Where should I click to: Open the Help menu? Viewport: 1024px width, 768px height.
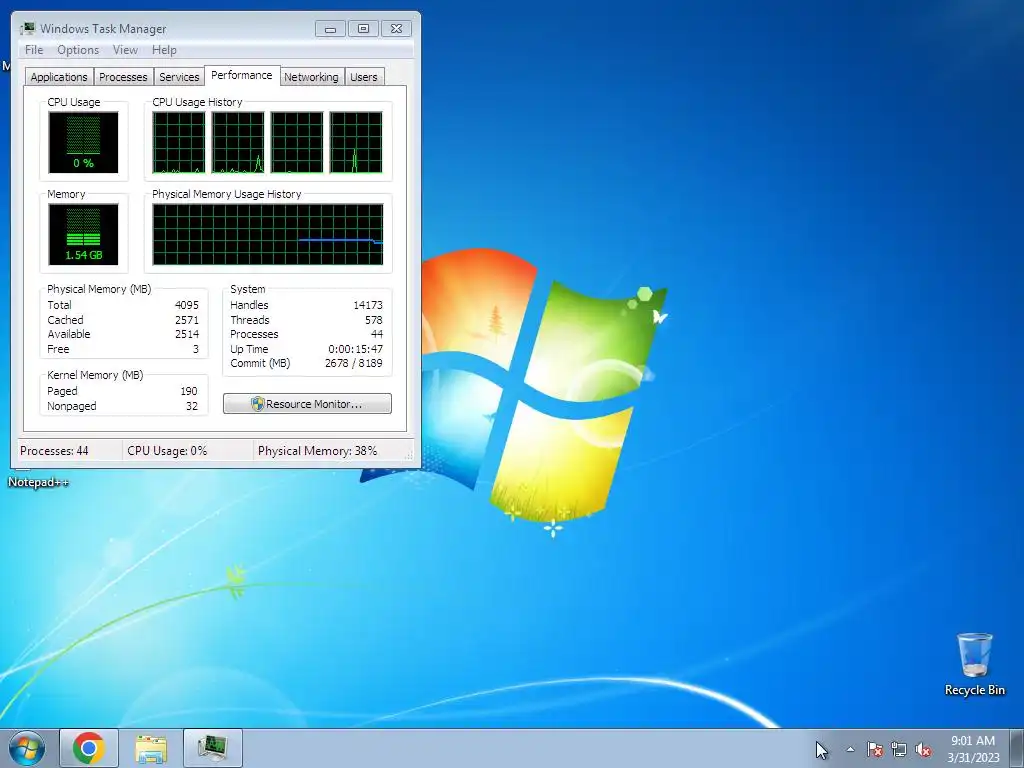pyautogui.click(x=164, y=50)
